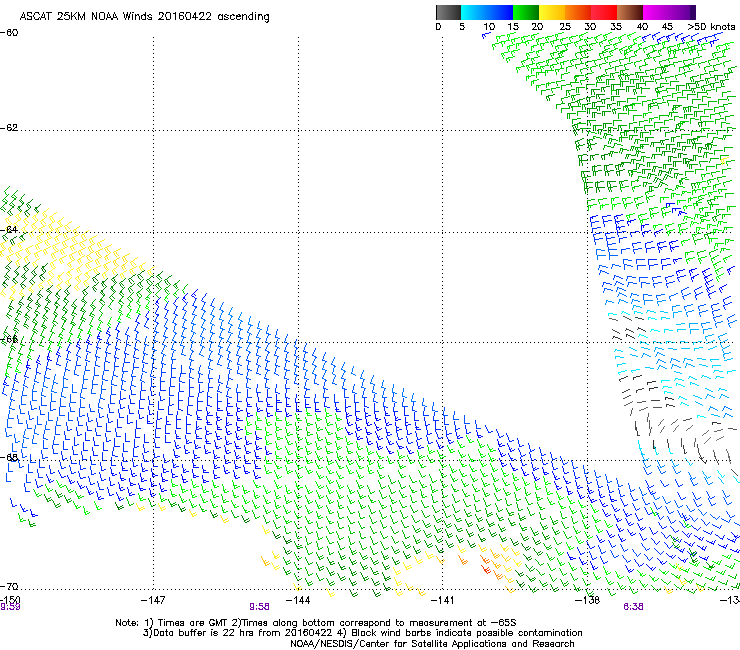740x650 pixels.
Task: Click the cyan 5-10 knots legend swatch
Action: pos(474,12)
